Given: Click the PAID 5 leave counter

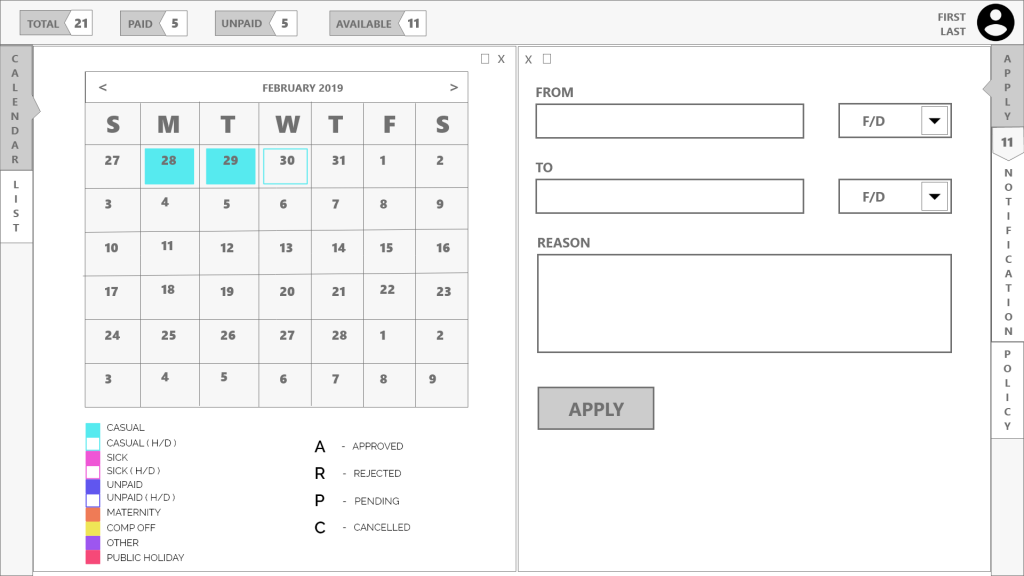Looking at the screenshot, I should point(153,24).
